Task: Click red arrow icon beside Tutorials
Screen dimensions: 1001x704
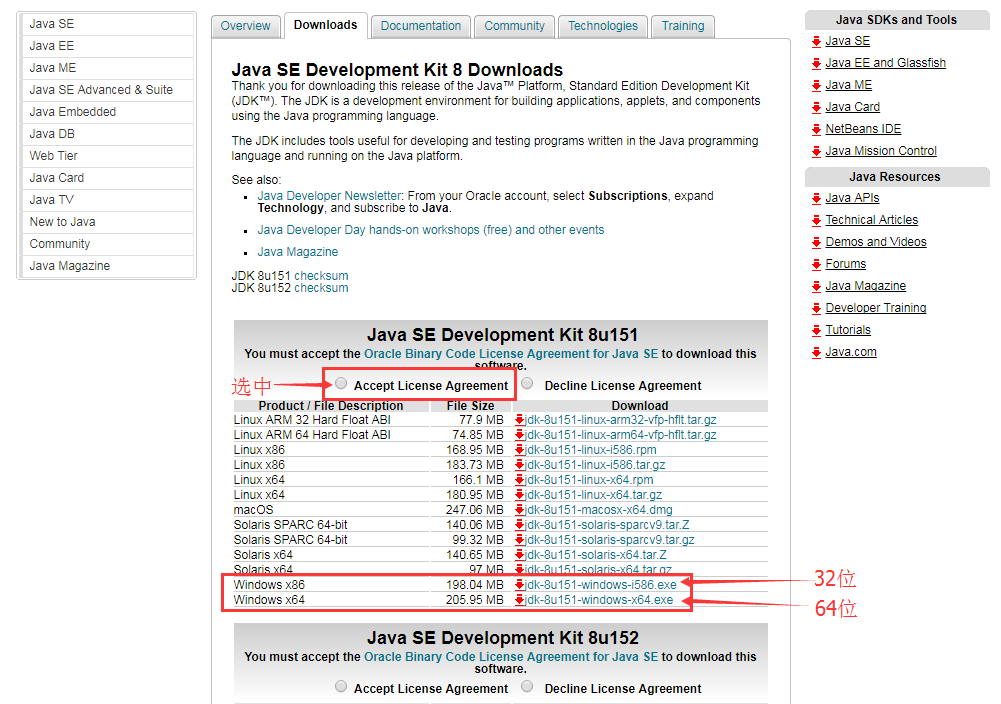Action: pos(816,331)
